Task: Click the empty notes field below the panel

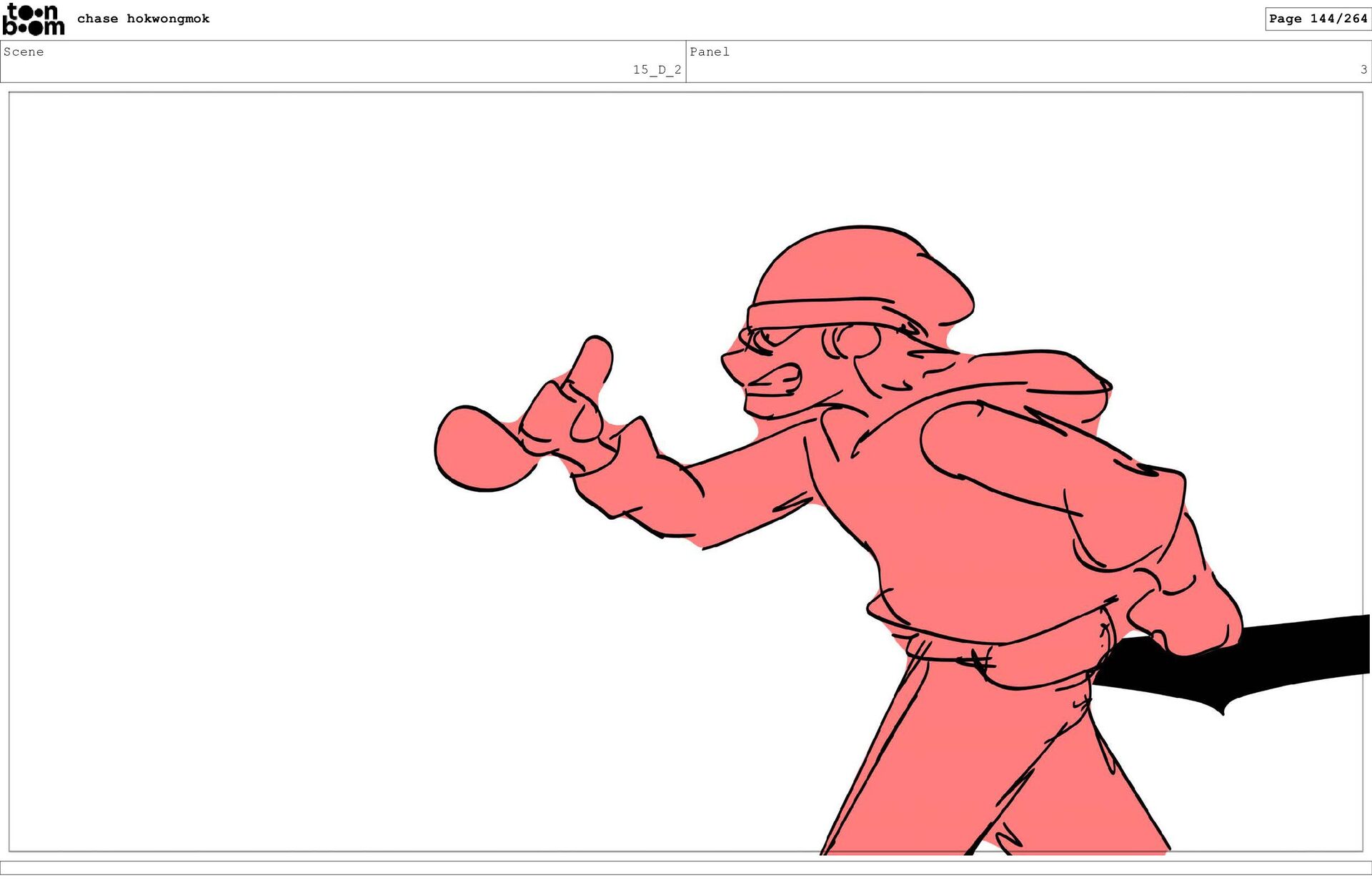Action: (x=686, y=867)
